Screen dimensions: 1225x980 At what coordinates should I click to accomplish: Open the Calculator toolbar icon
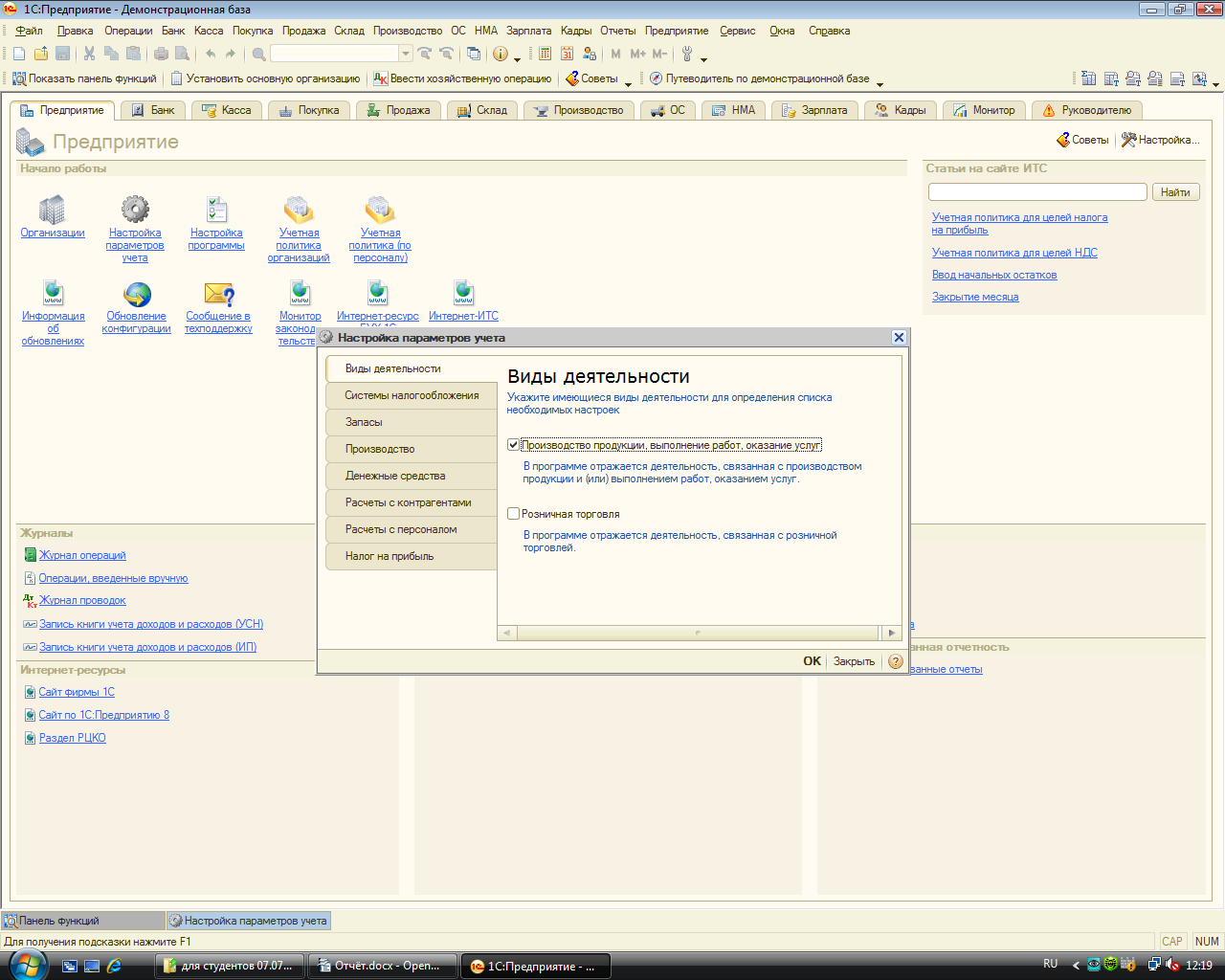(x=546, y=54)
